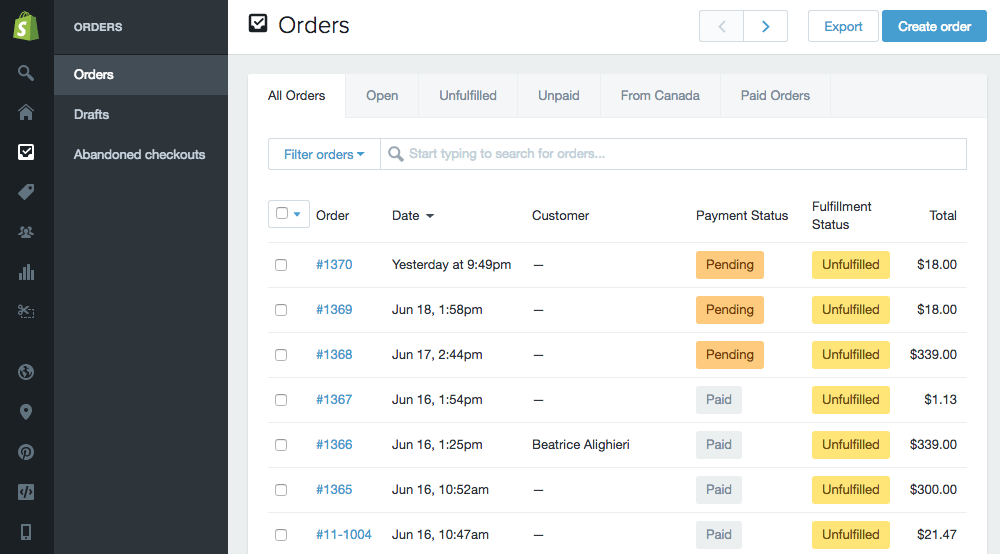Switch to the Unfulfilled tab
This screenshot has width=1000, height=554.
[467, 96]
